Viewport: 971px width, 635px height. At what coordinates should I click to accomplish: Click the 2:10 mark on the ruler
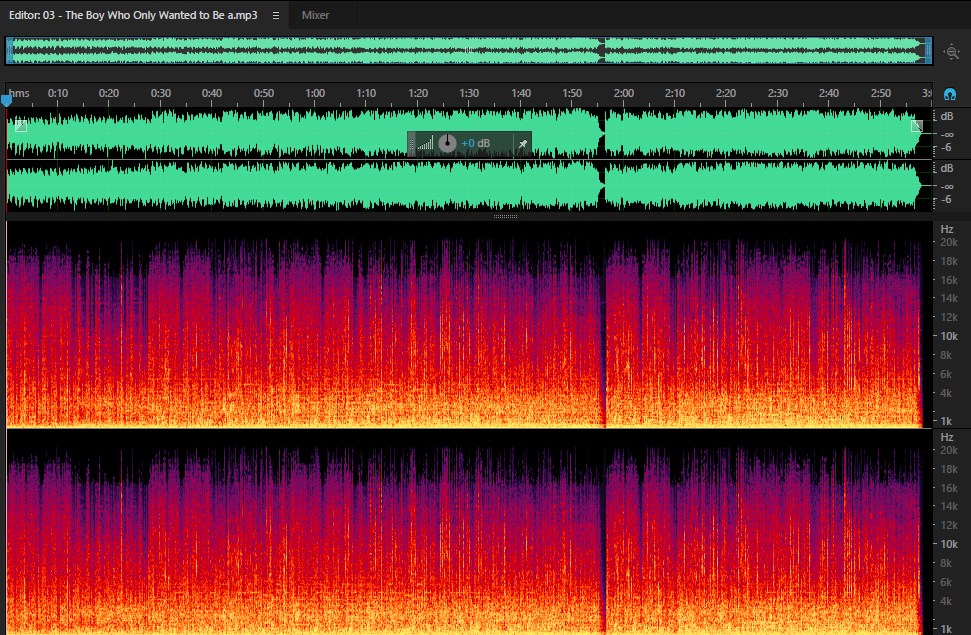click(674, 93)
